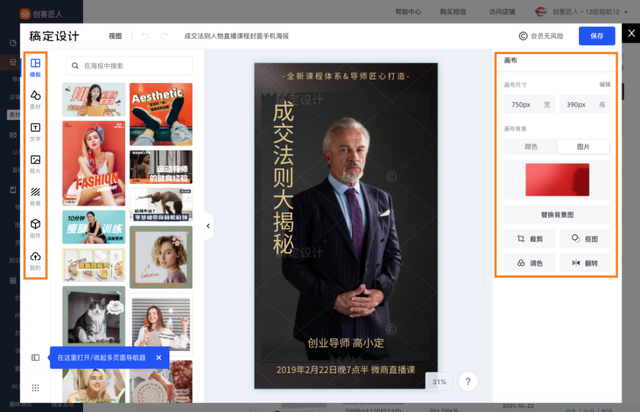Click the red background image preview
640x412 pixels.
click(x=557, y=180)
